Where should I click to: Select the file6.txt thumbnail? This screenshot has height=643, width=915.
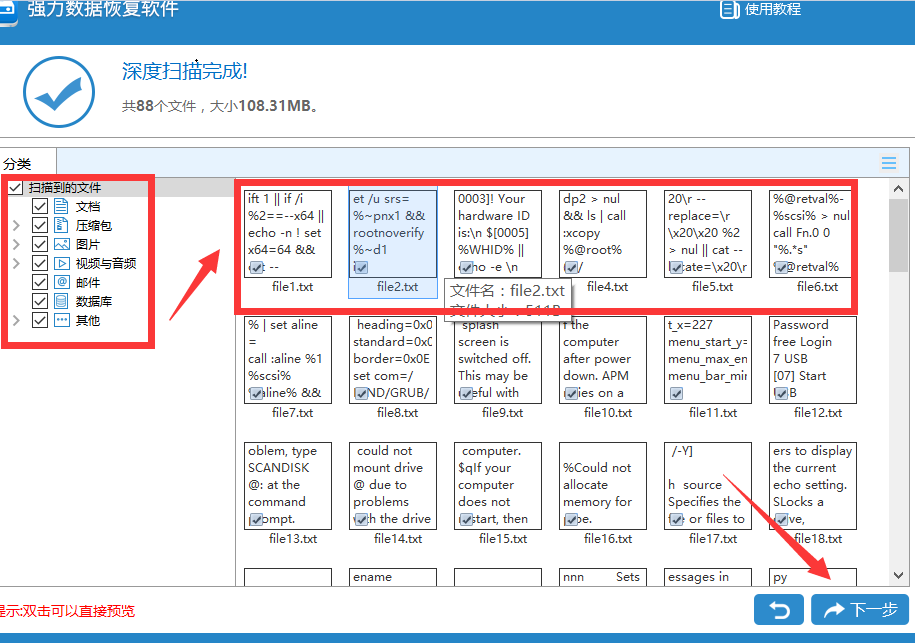pos(813,234)
